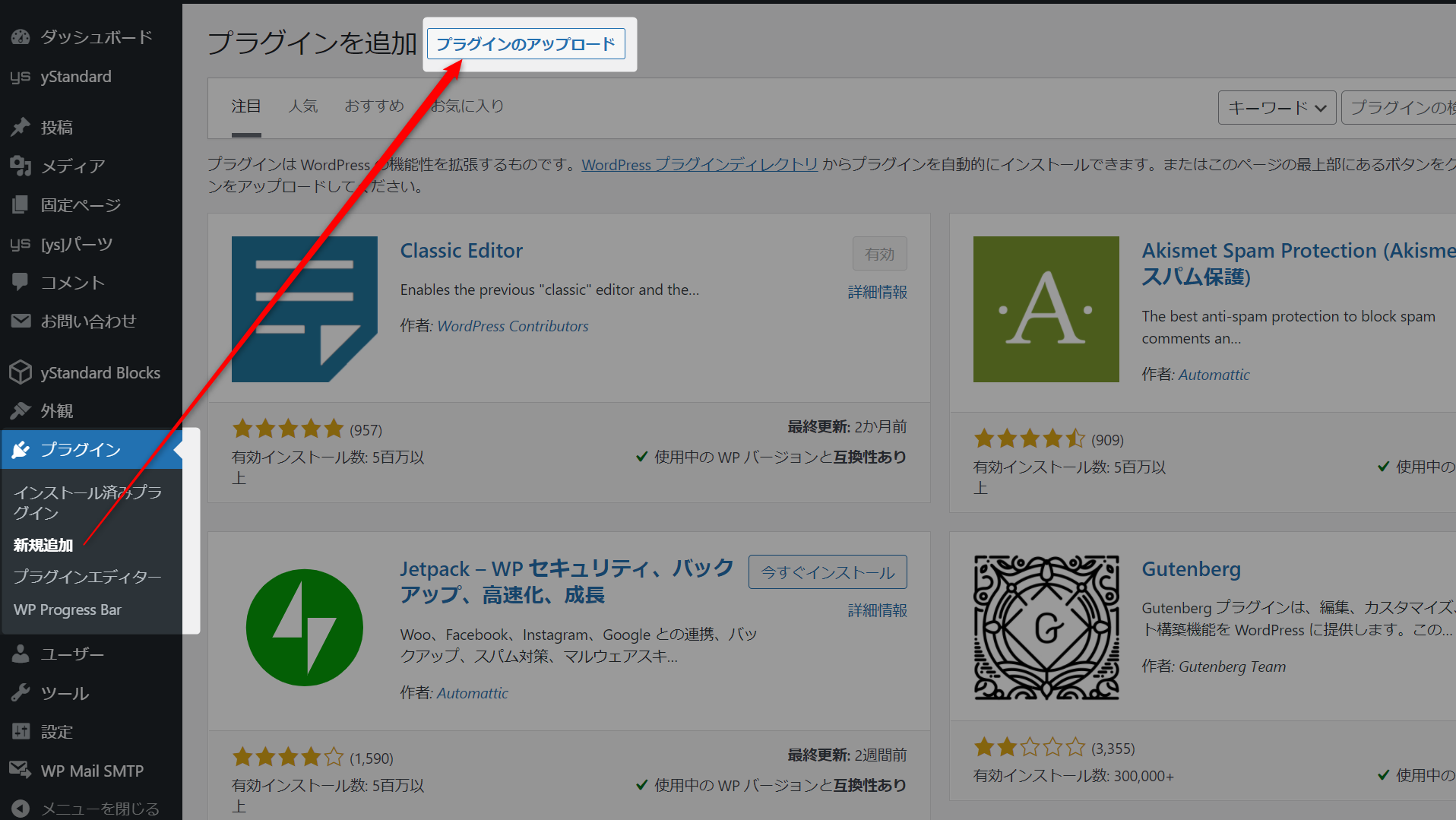Click the disabled 有効 button on Classic Editor

coord(879,254)
